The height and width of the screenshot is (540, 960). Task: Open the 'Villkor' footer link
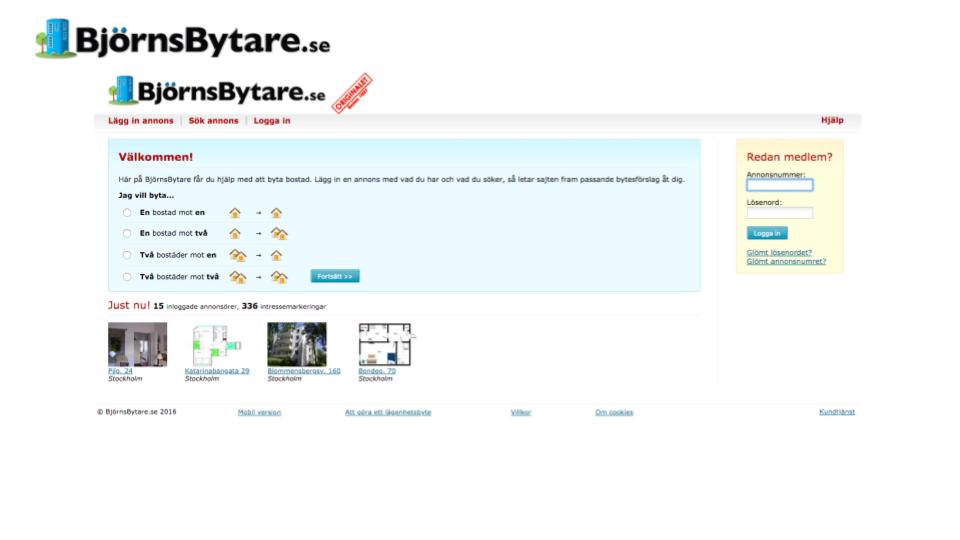pos(521,413)
